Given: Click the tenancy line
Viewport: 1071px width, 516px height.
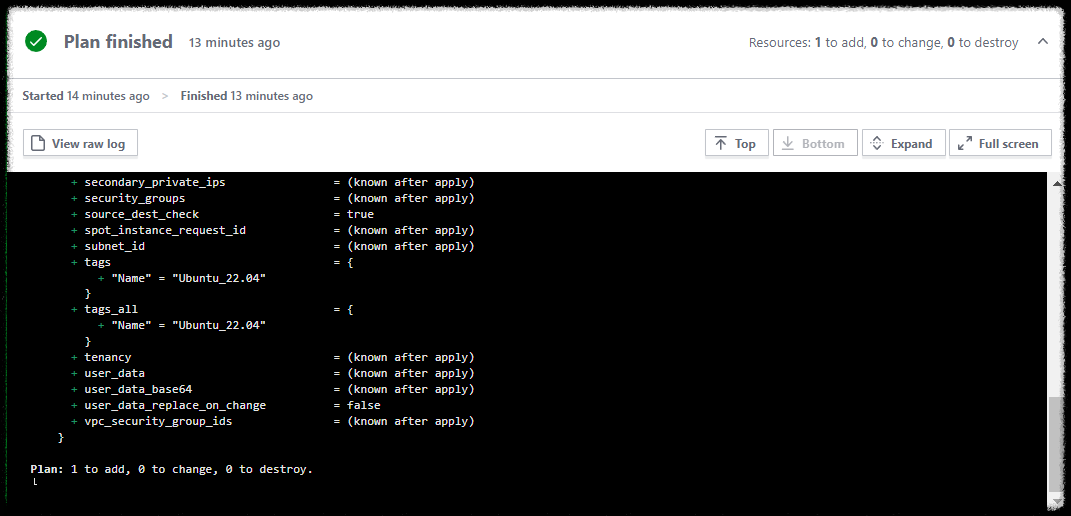Looking at the screenshot, I should 273,357.
